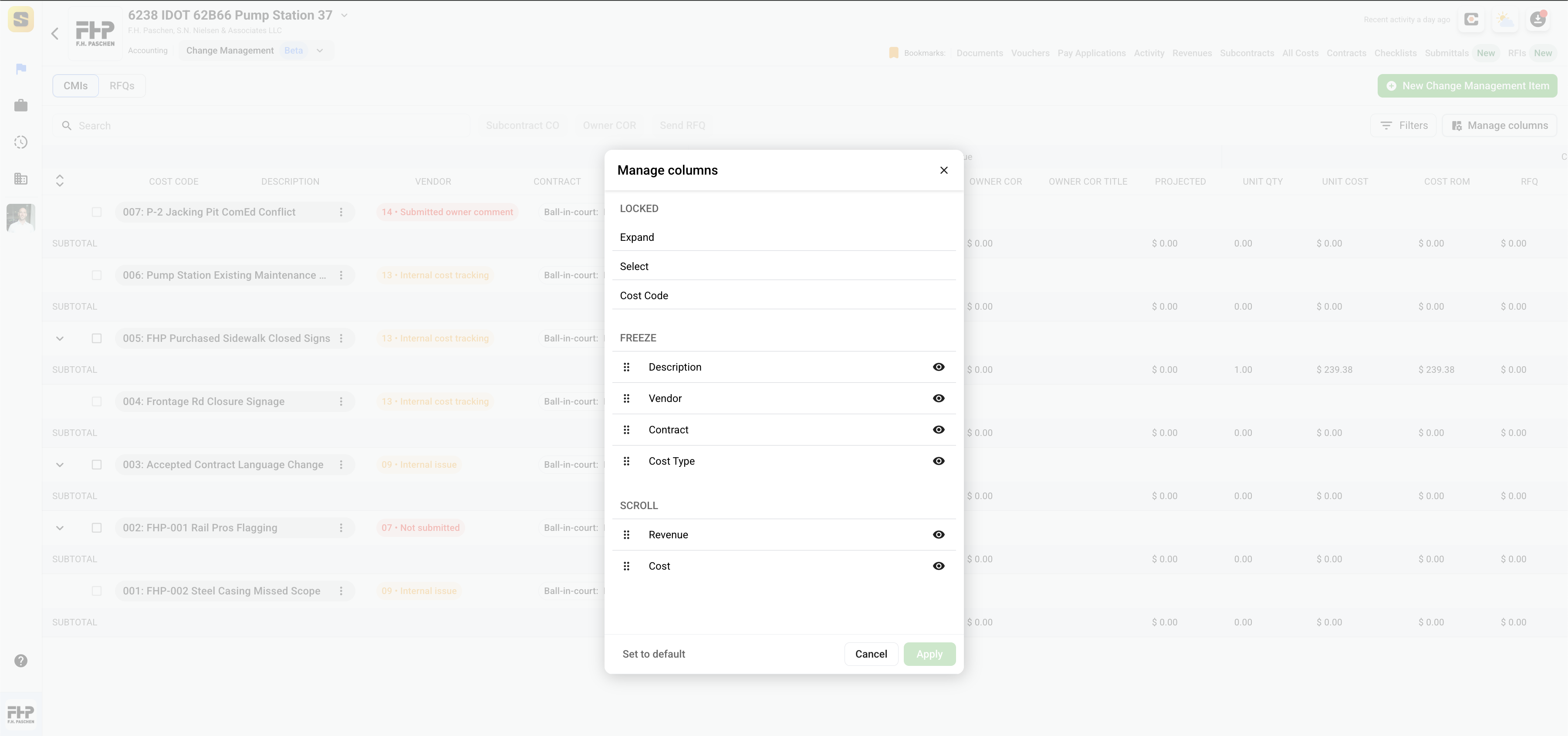Open the briefcase icon in sidebar

pos(21,105)
